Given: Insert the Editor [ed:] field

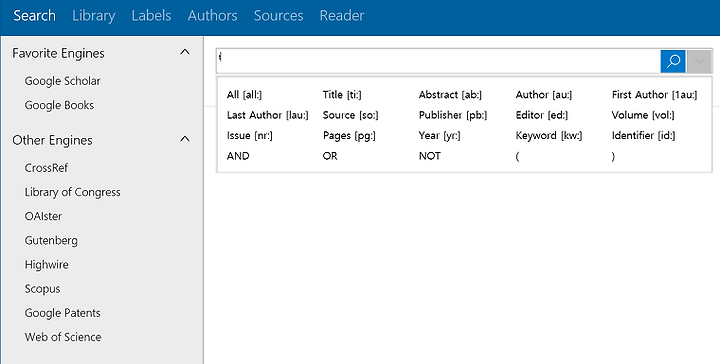Looking at the screenshot, I should coord(542,115).
